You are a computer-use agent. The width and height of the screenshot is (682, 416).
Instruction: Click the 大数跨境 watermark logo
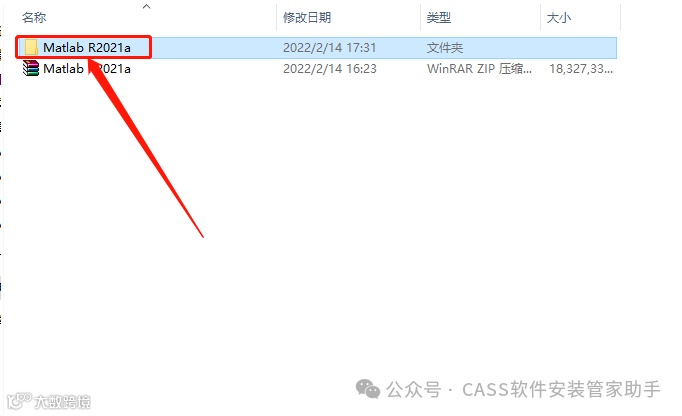point(49,401)
